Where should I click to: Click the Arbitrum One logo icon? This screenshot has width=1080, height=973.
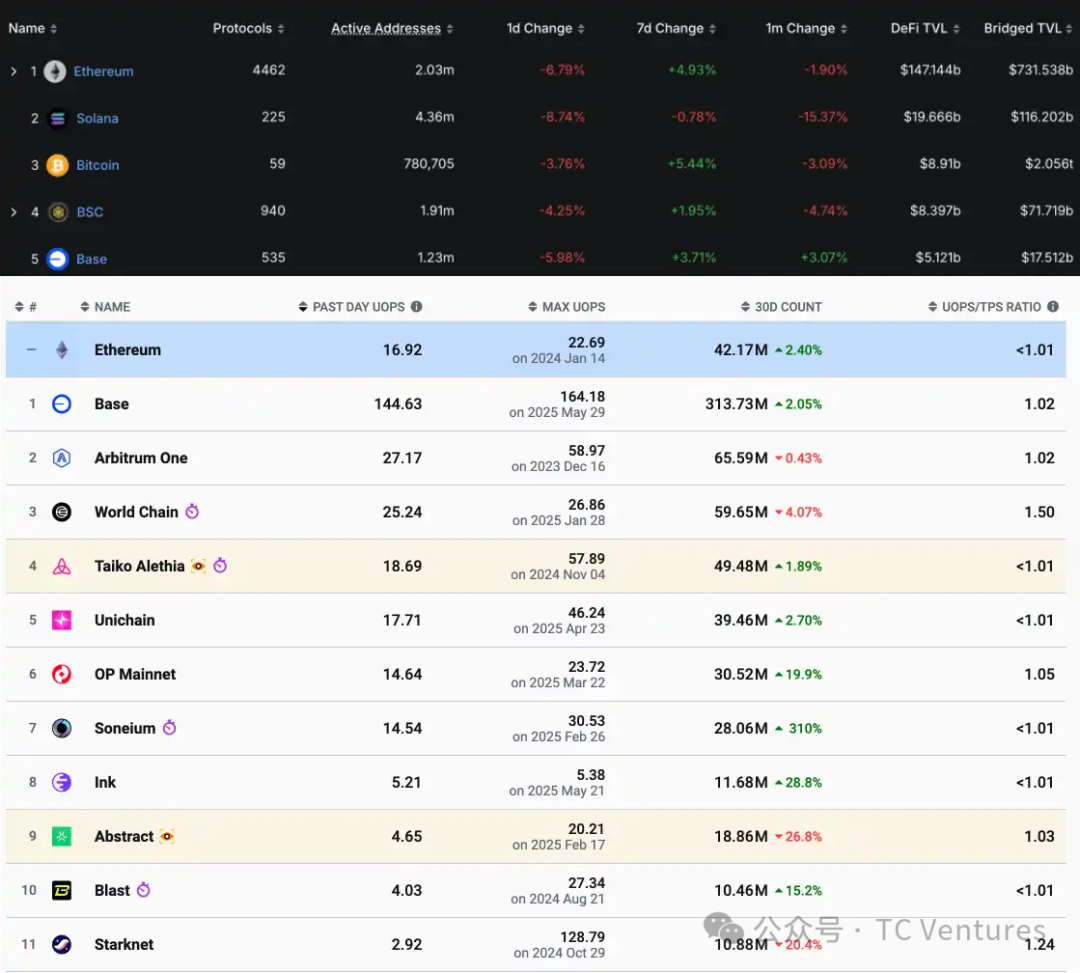(62, 458)
